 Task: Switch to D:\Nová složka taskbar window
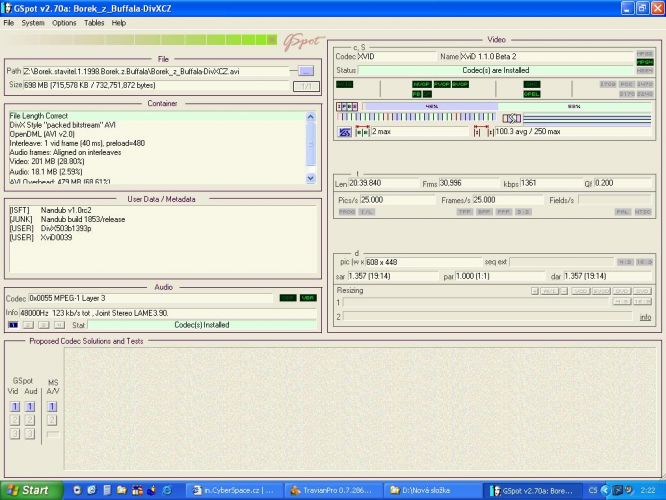coord(432,491)
